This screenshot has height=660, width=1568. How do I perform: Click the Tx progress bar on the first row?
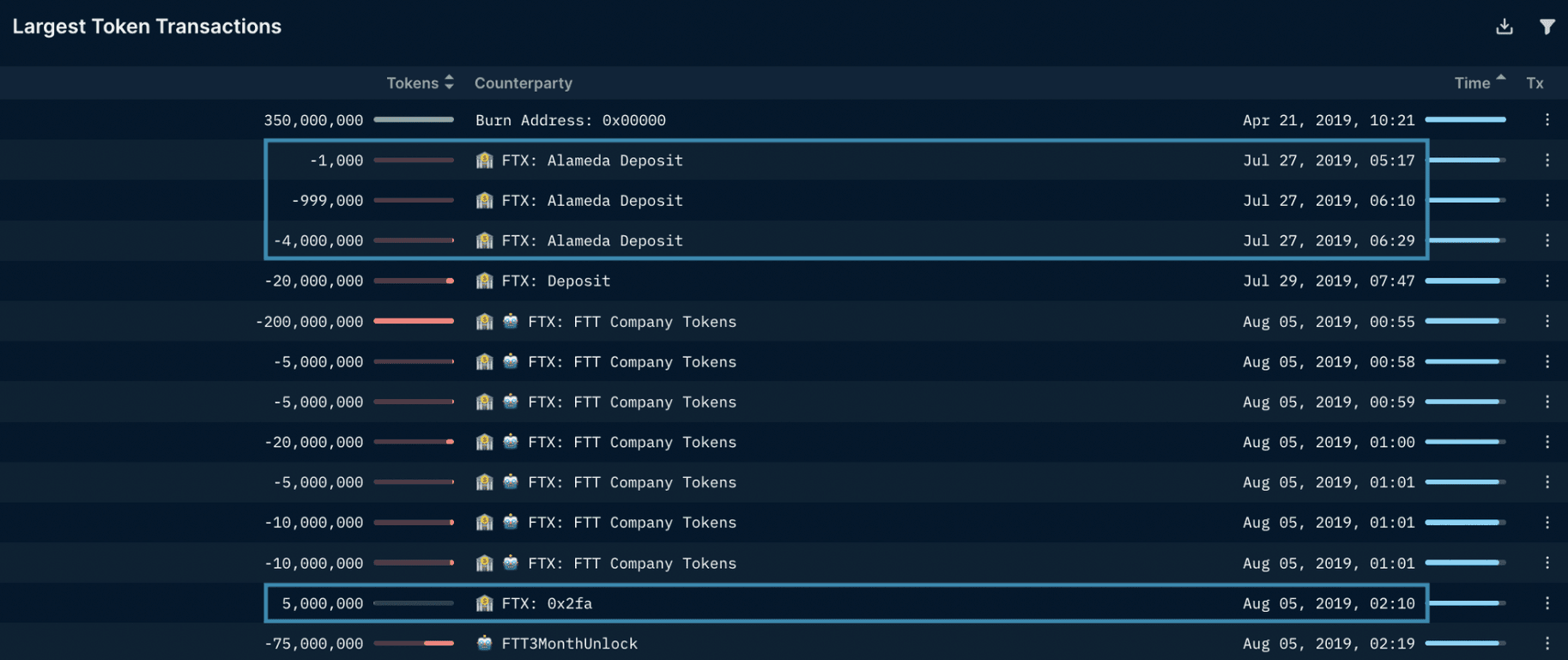[1464, 120]
